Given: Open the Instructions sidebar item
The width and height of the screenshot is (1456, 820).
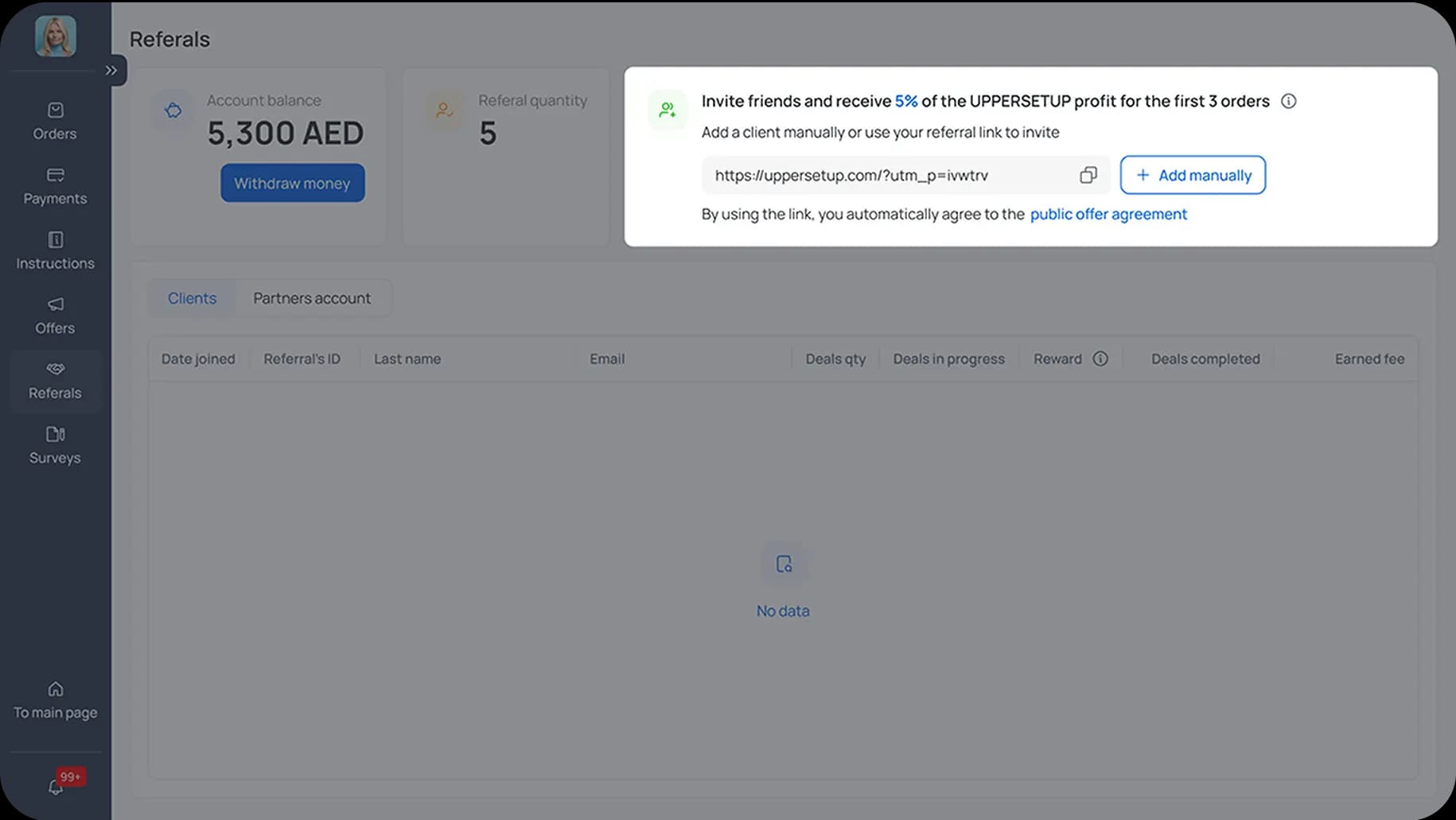Looking at the screenshot, I should click(55, 251).
